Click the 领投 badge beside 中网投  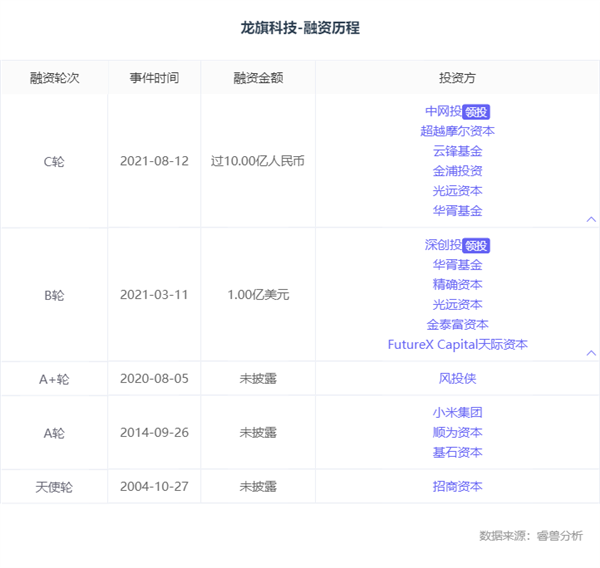(x=477, y=112)
